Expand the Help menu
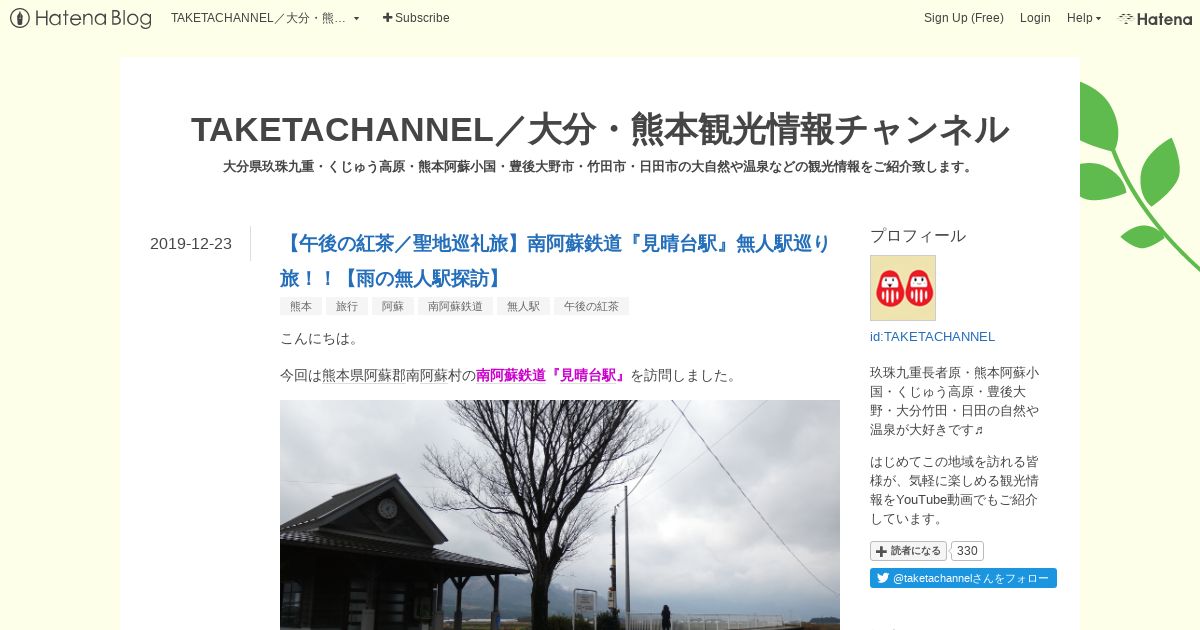The height and width of the screenshot is (630, 1200). [1083, 18]
